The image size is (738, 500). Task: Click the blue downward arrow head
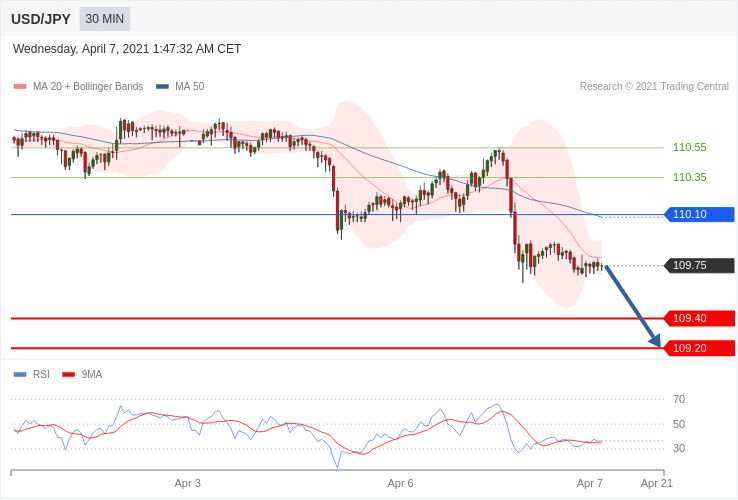[x=655, y=340]
